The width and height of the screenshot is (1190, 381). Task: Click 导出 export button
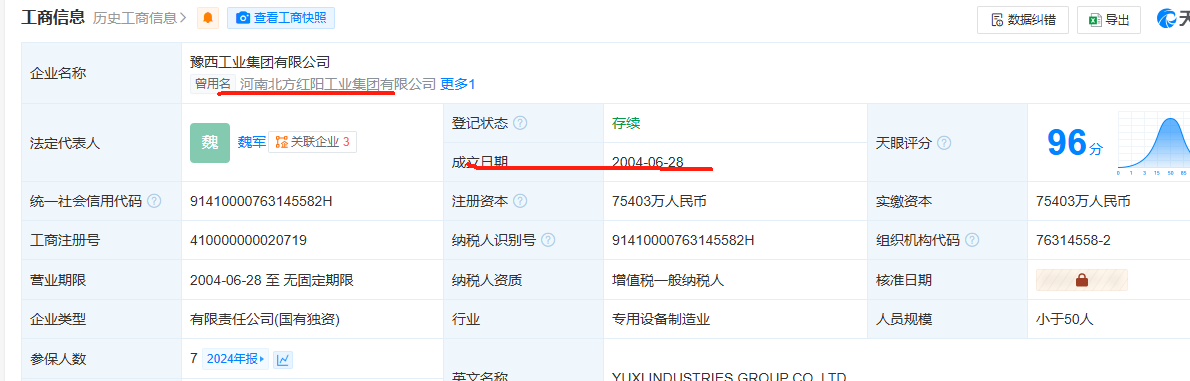click(x=1109, y=20)
